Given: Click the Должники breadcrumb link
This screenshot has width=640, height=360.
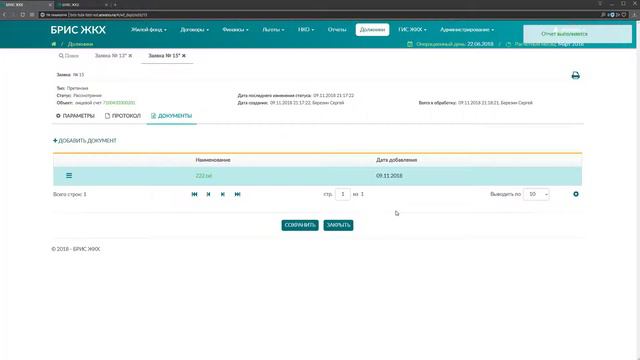Looking at the screenshot, I should (80, 44).
